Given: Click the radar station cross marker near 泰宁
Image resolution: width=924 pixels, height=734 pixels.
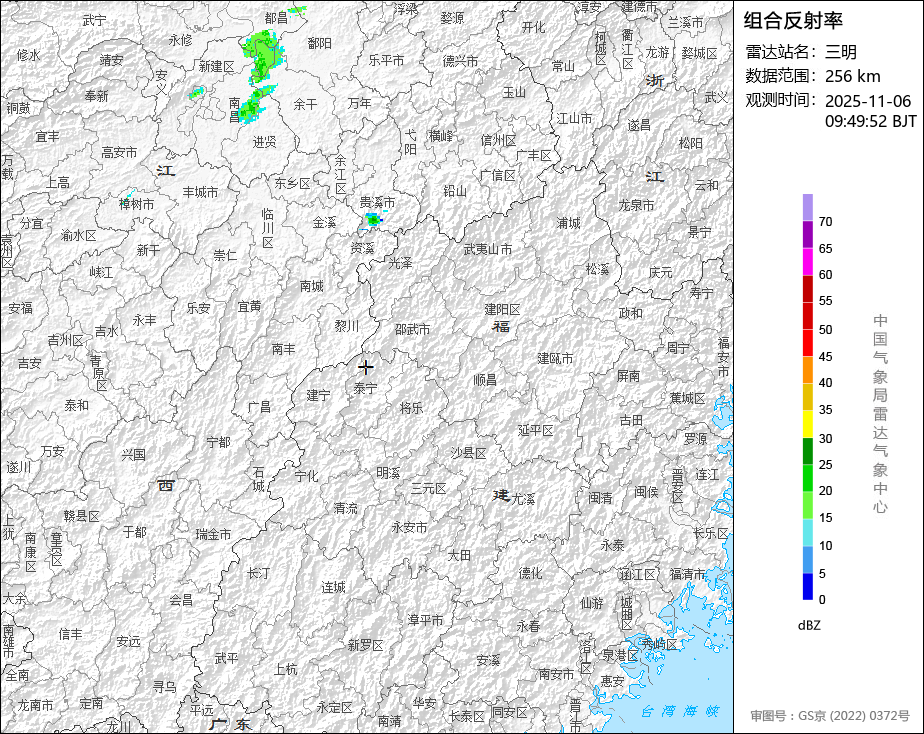Looking at the screenshot, I should click(x=366, y=367).
